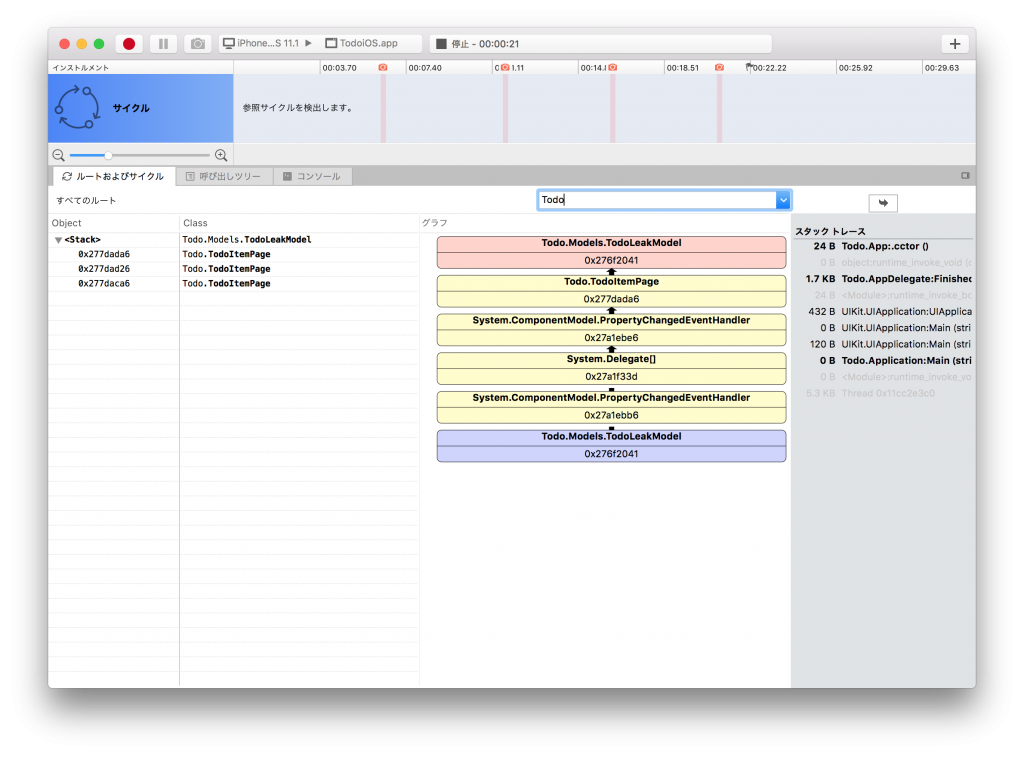
Task: Select object row 0x277daca6
Action: pos(104,283)
